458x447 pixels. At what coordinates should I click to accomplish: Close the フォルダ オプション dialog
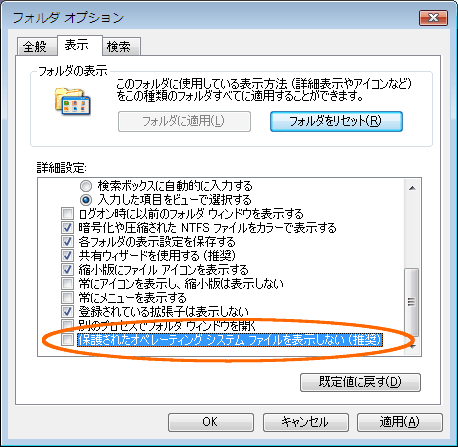click(x=433, y=18)
